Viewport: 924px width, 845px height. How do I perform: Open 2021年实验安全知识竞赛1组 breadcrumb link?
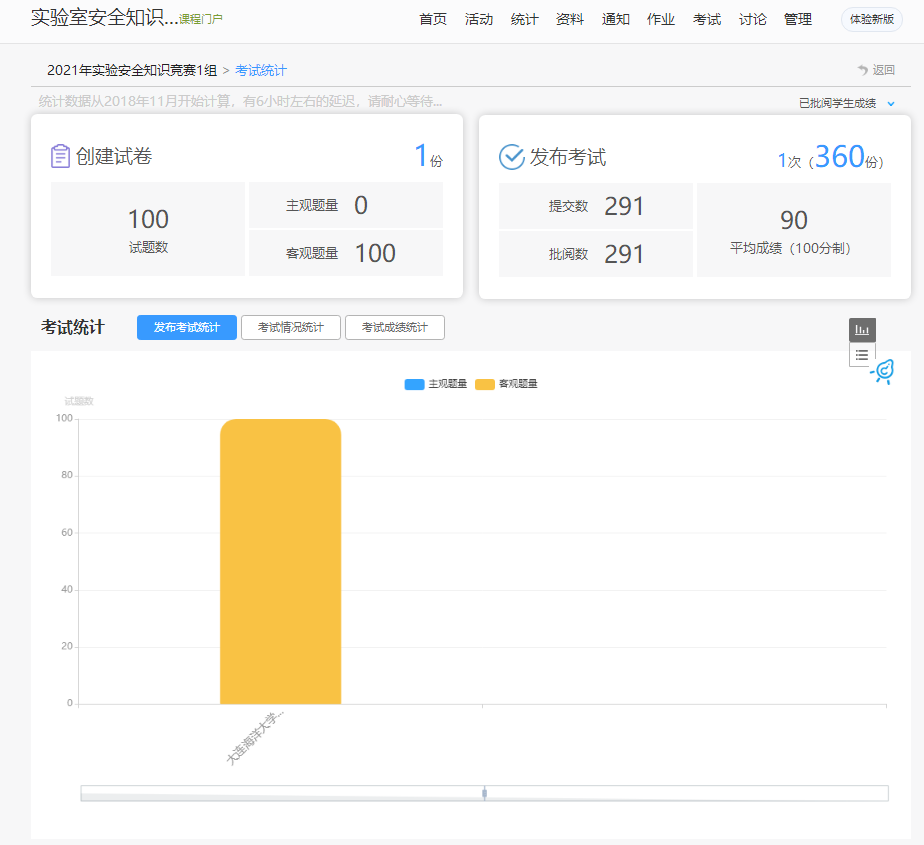click(x=132, y=70)
